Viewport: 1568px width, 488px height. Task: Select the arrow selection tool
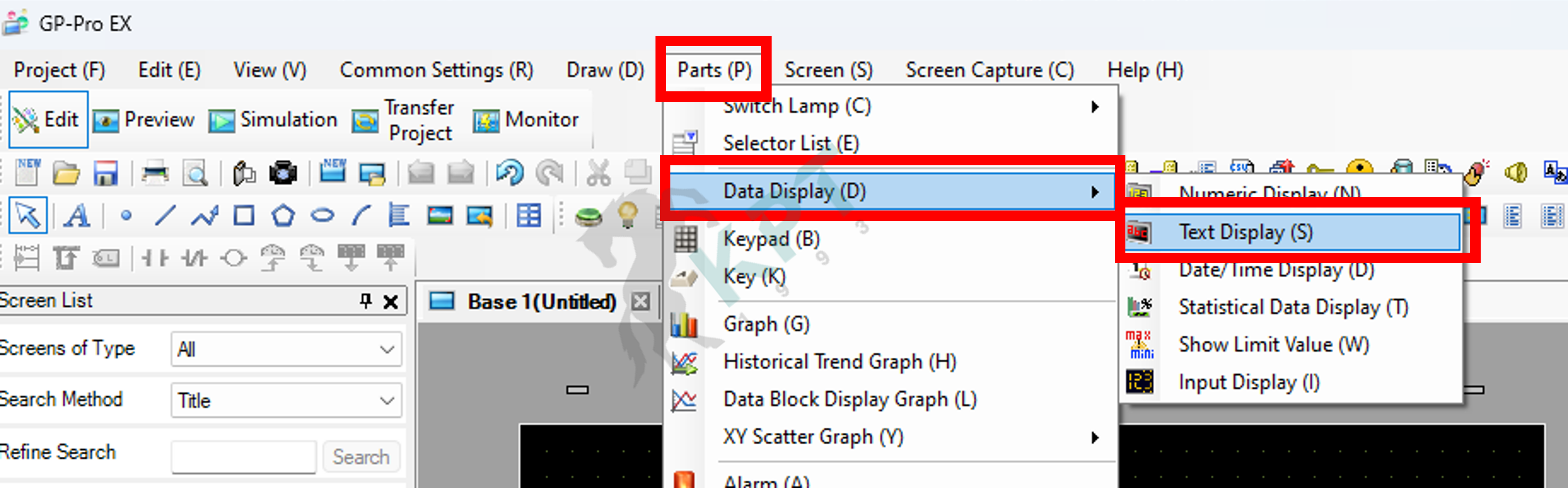pyautogui.click(x=28, y=215)
